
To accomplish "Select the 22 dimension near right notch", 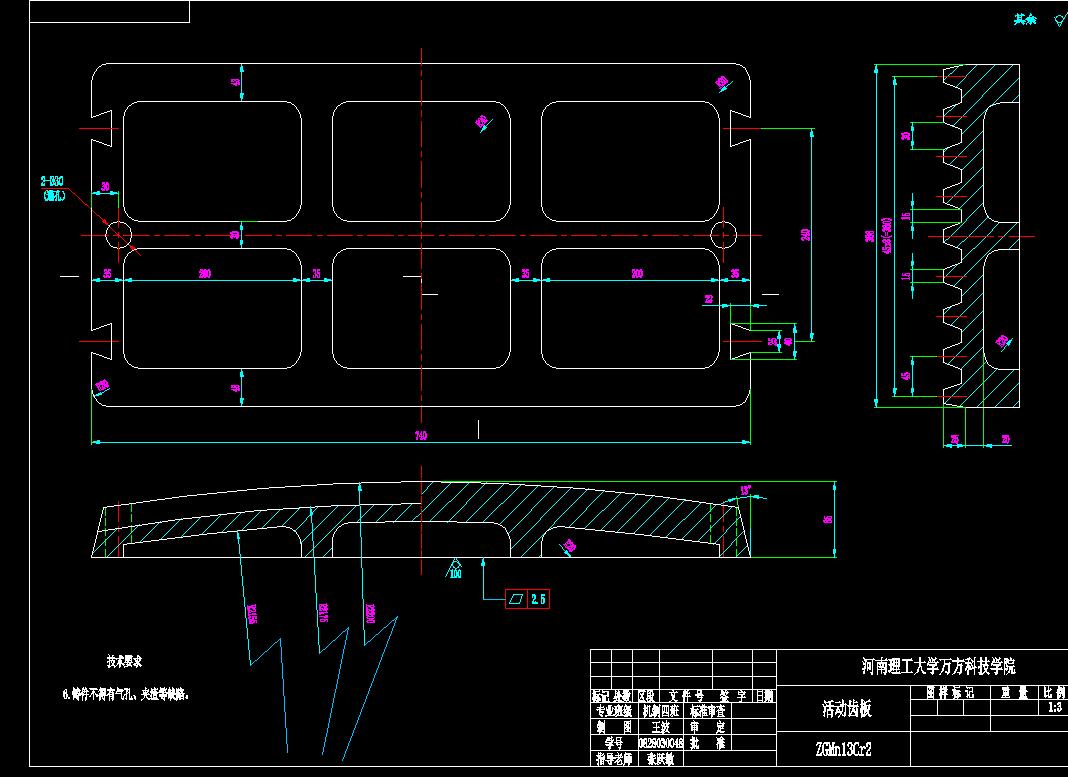I will coord(708,298).
